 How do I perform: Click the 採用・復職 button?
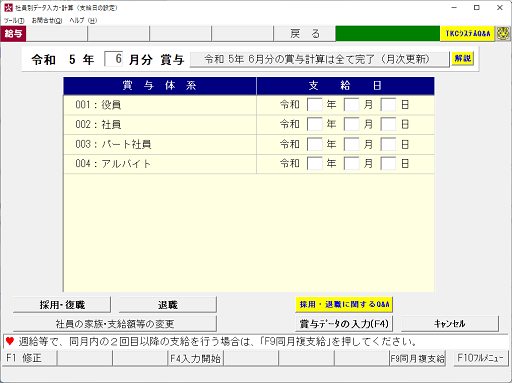coord(62,305)
